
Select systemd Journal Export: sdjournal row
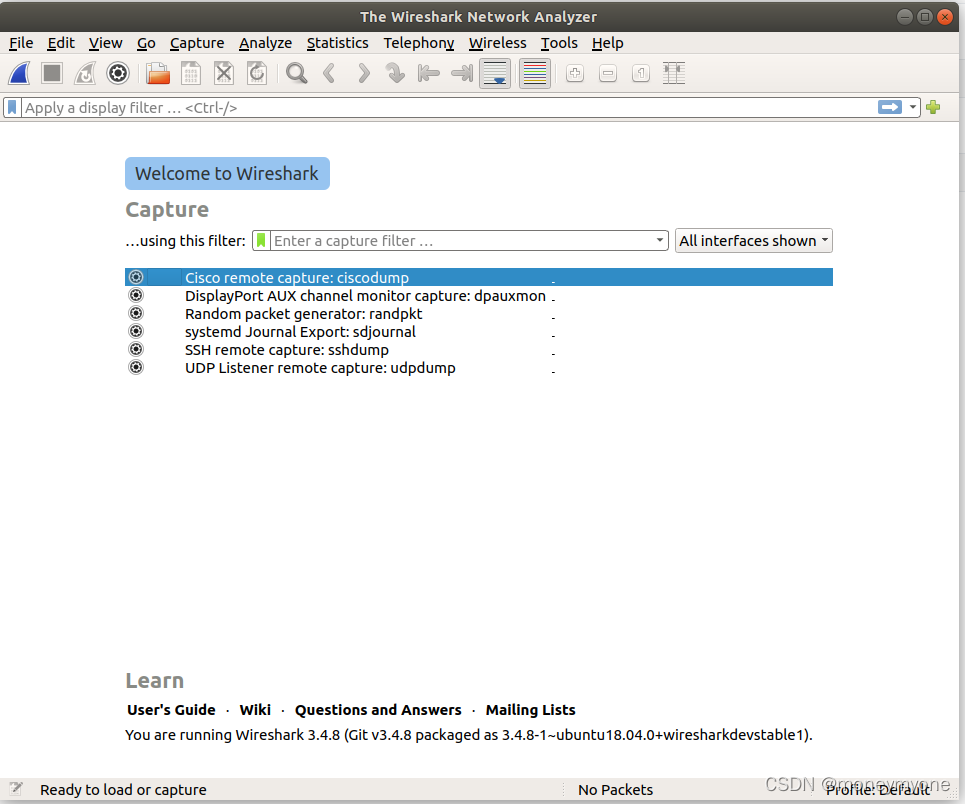[x=479, y=331]
